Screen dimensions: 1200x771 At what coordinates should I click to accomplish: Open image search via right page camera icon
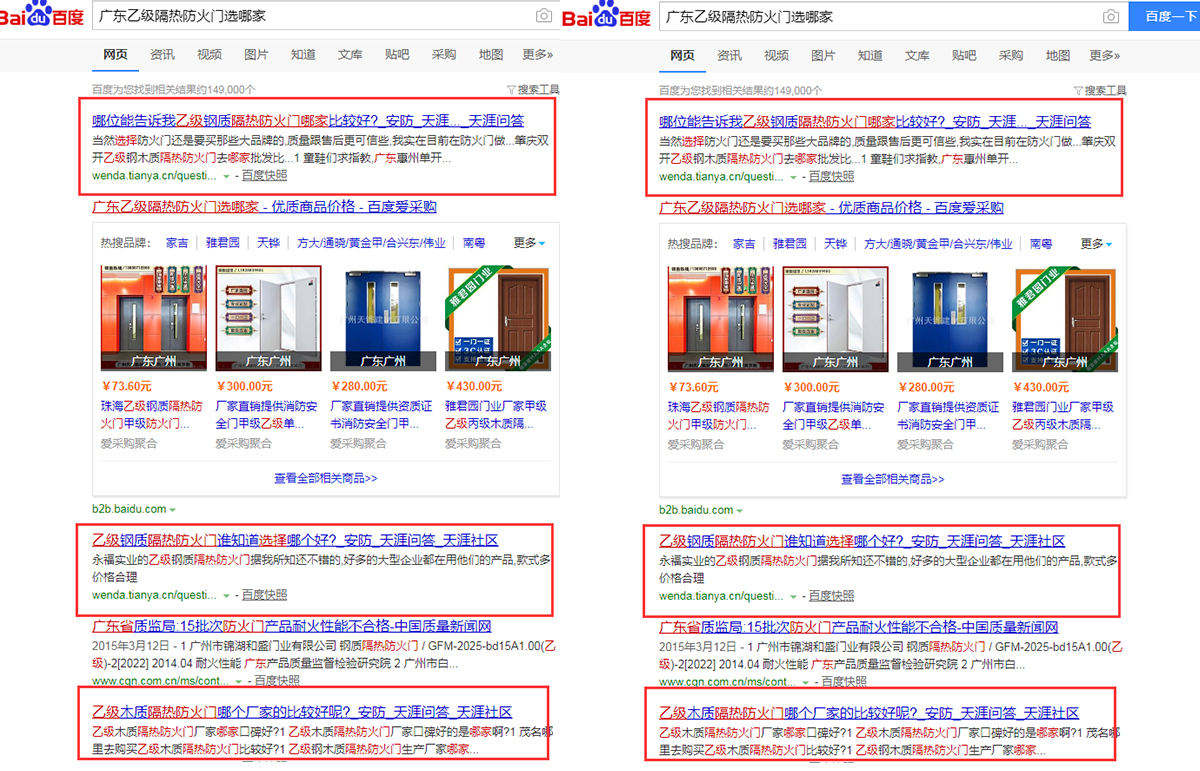tap(1110, 17)
